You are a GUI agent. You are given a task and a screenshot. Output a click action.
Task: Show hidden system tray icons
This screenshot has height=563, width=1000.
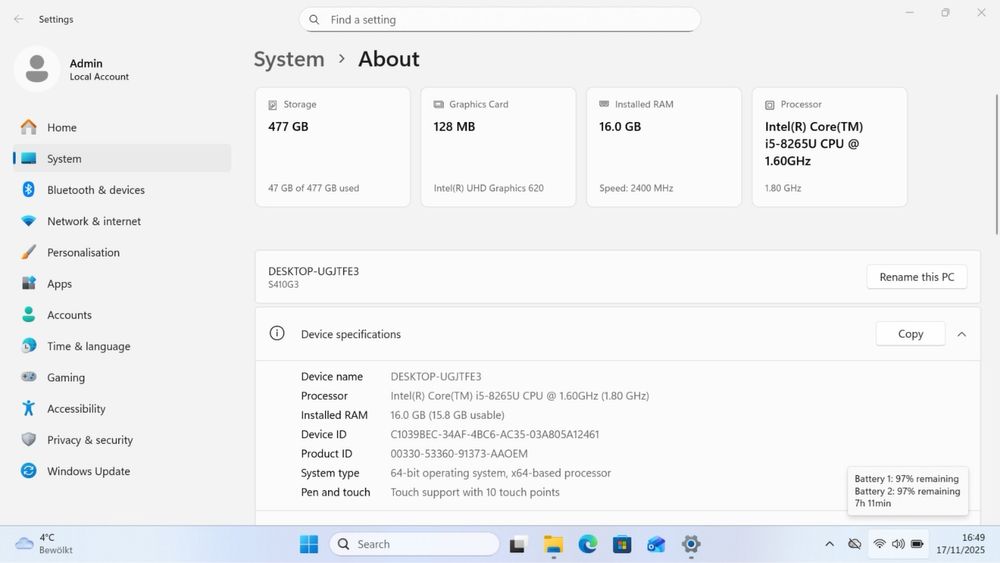(x=829, y=544)
